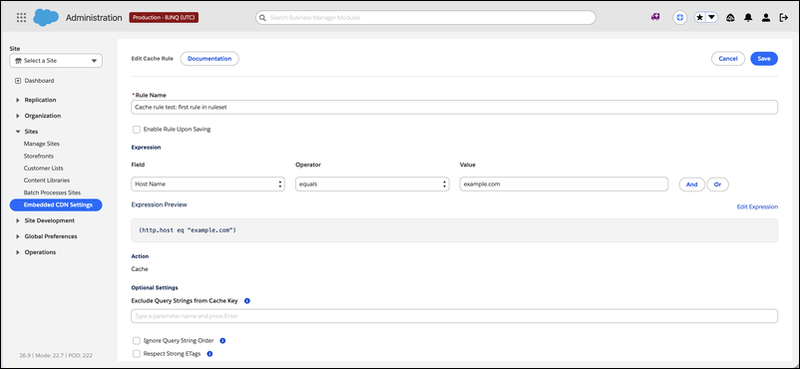The width and height of the screenshot is (800, 369).
Task: Check Ignore Query String Order
Action: 137,340
